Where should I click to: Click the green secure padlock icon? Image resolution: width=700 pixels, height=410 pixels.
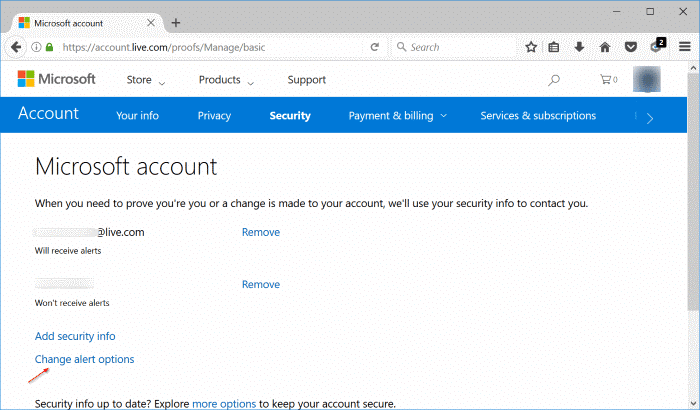[50, 47]
